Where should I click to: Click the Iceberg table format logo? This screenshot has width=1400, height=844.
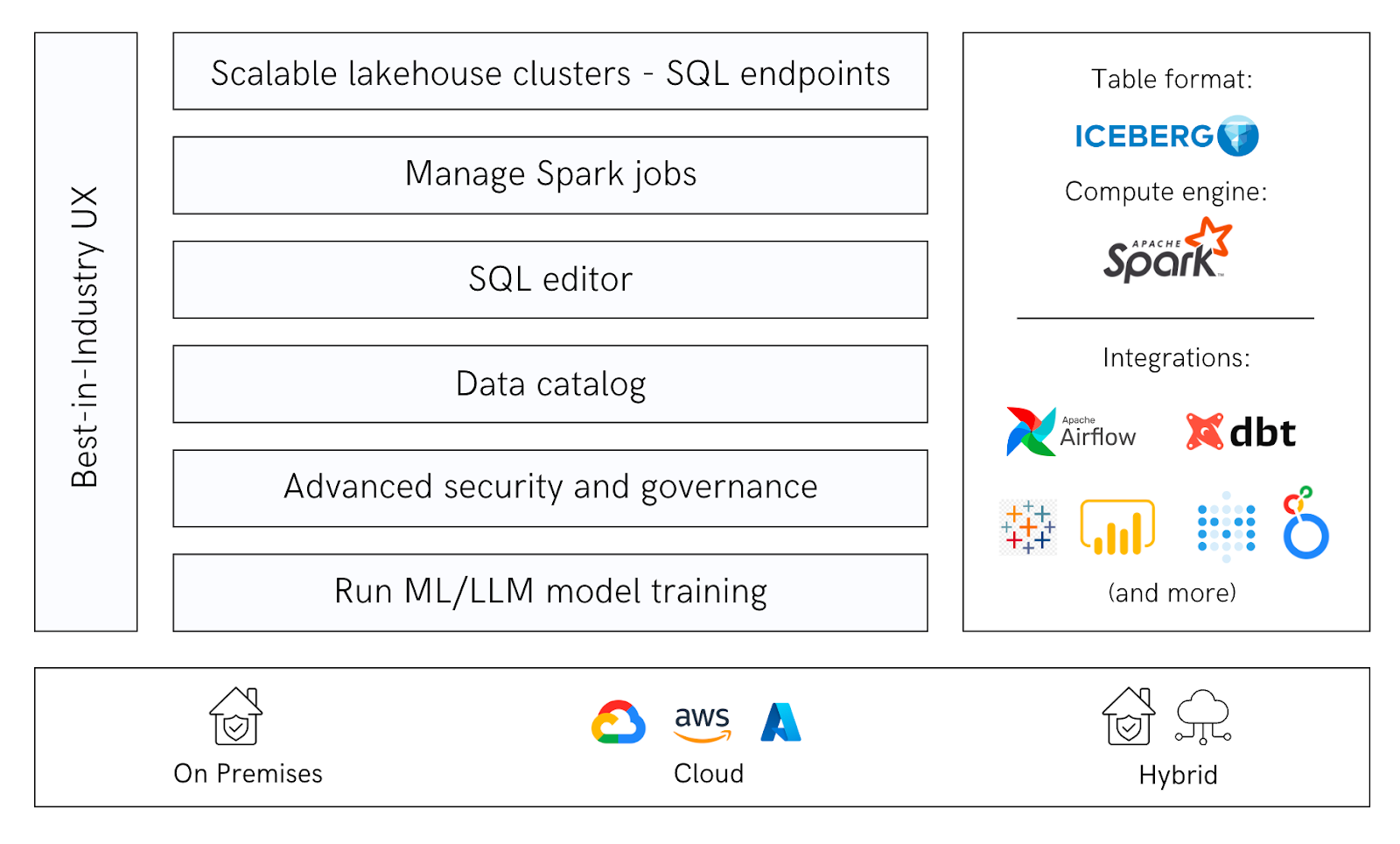click(x=1166, y=136)
